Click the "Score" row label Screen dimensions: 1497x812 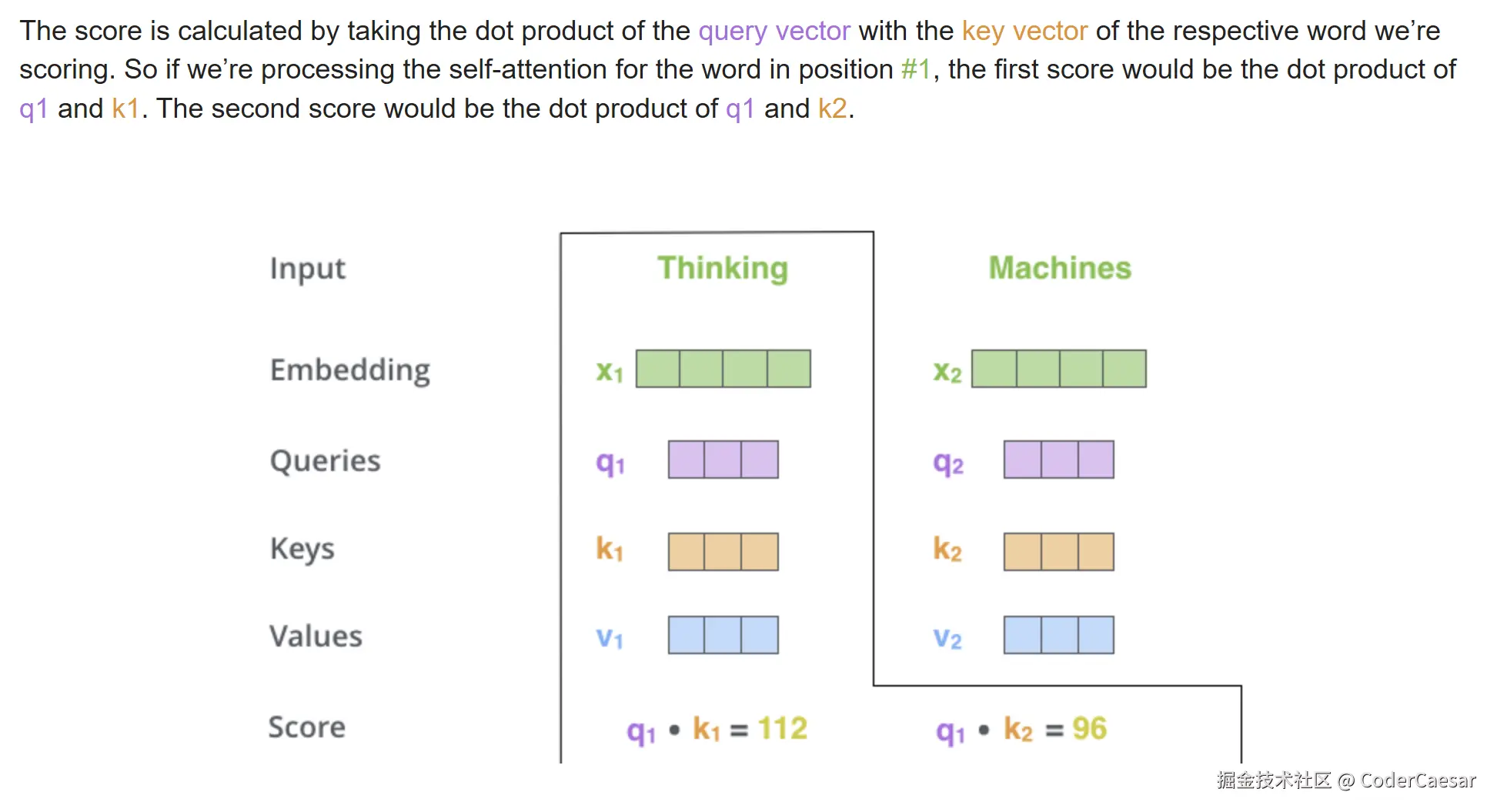(x=306, y=727)
